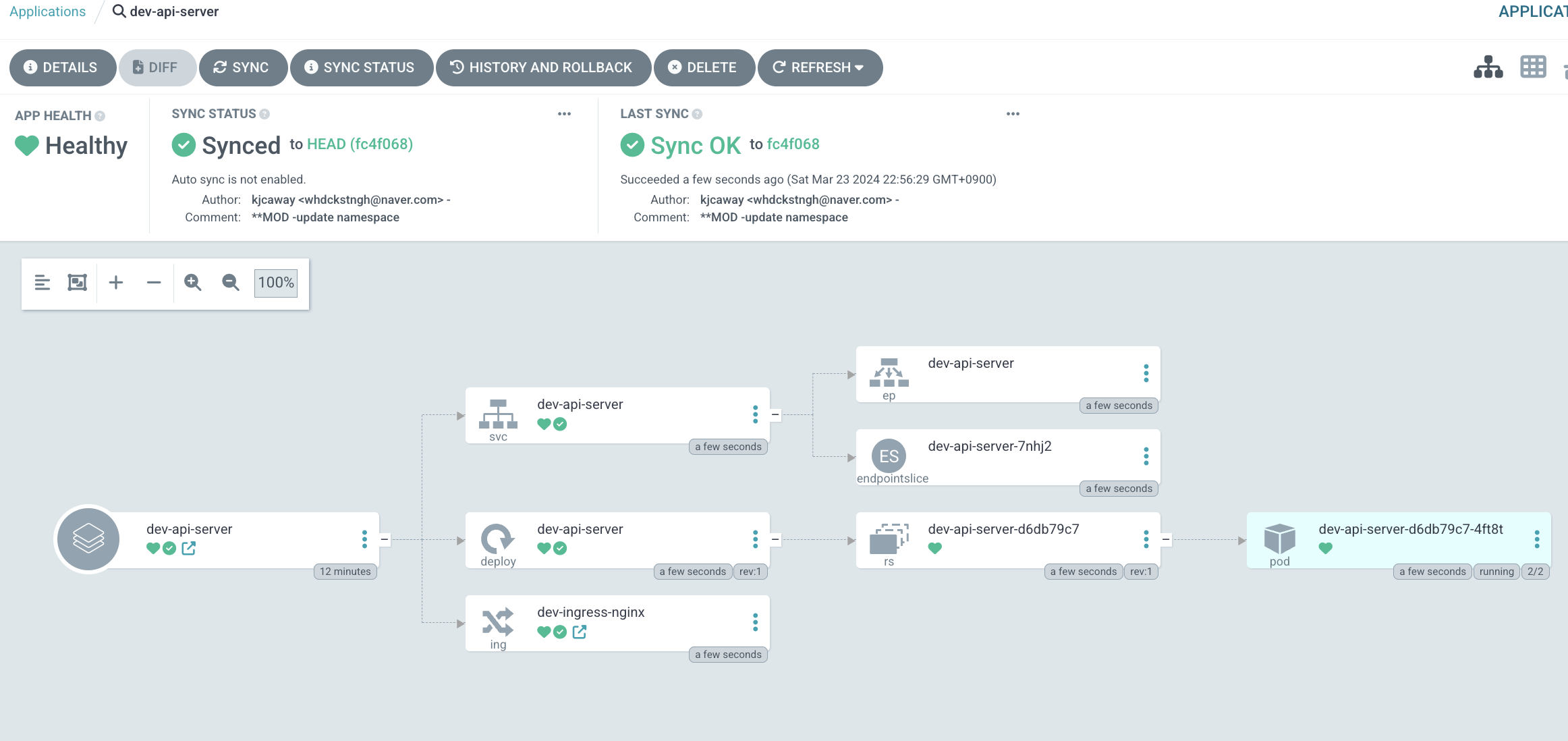Image resolution: width=1568 pixels, height=741 pixels.
Task: Select the ES endpointslice node icon
Action: (889, 456)
